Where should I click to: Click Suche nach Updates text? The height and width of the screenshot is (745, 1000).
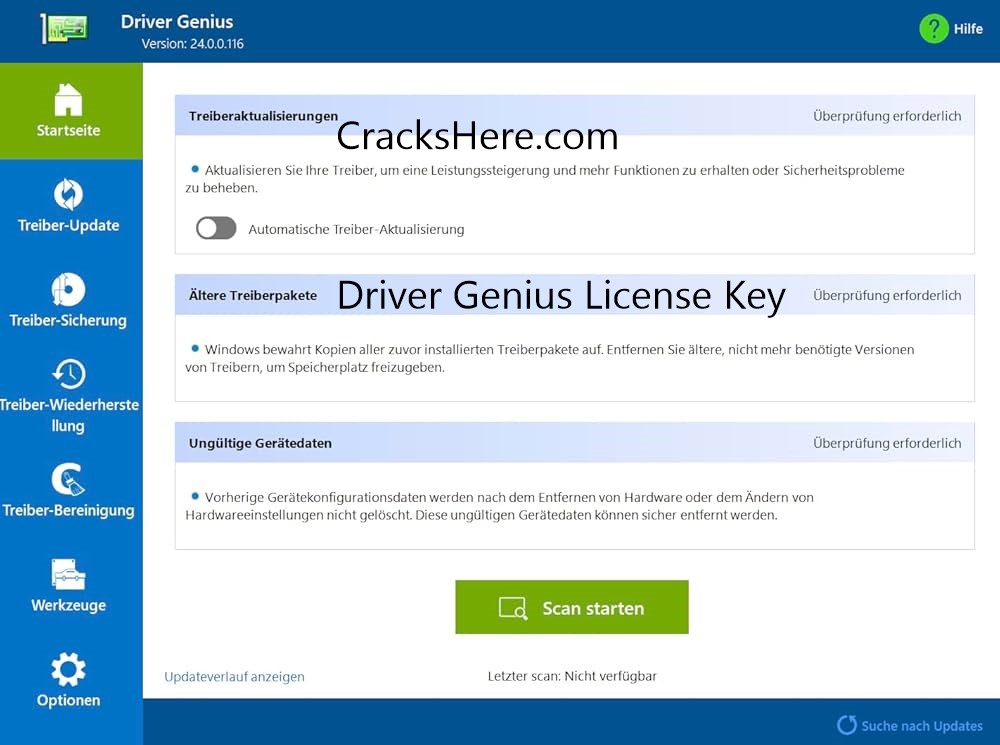point(922,726)
